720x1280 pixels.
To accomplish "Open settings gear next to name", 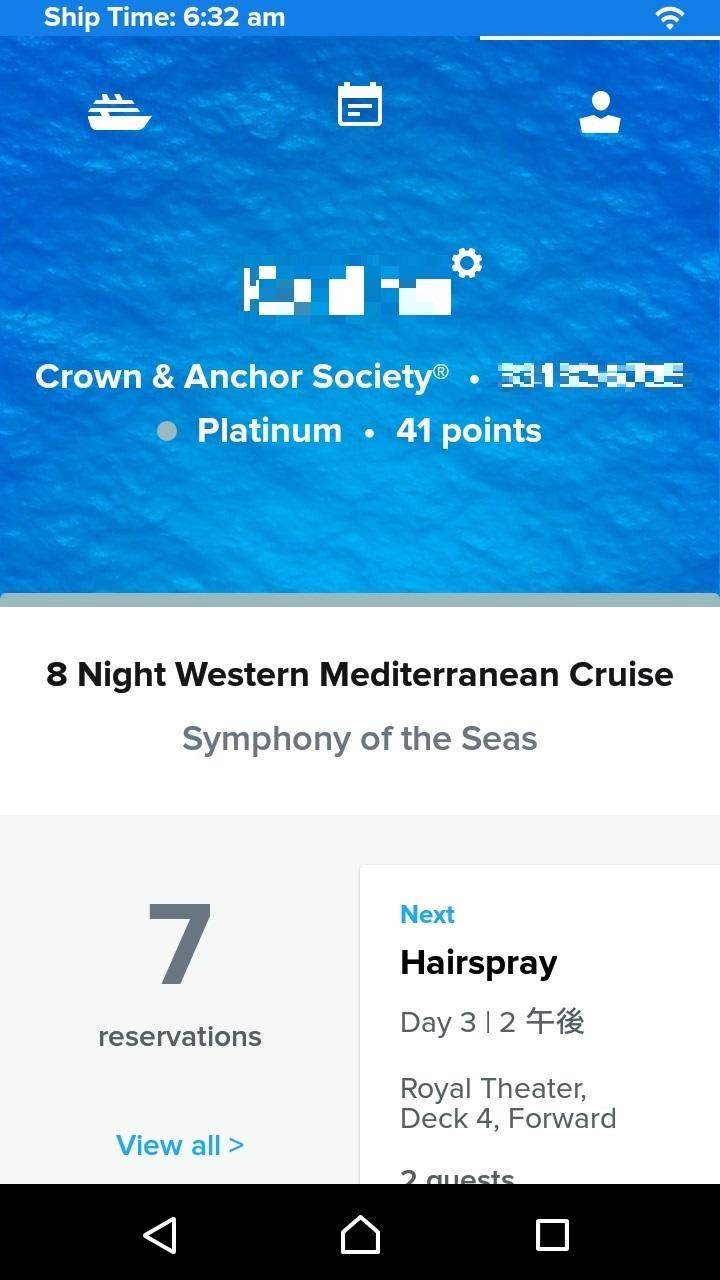I will click(467, 263).
